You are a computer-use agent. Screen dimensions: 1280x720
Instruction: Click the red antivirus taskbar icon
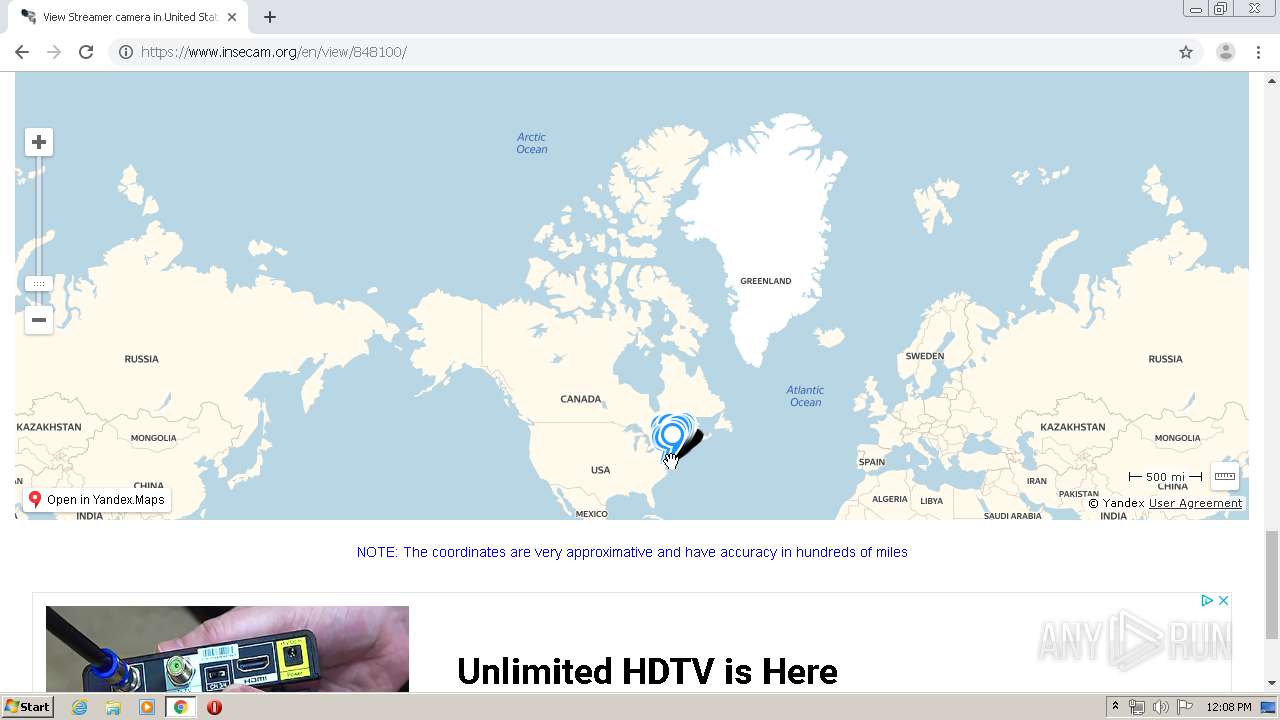coord(214,707)
